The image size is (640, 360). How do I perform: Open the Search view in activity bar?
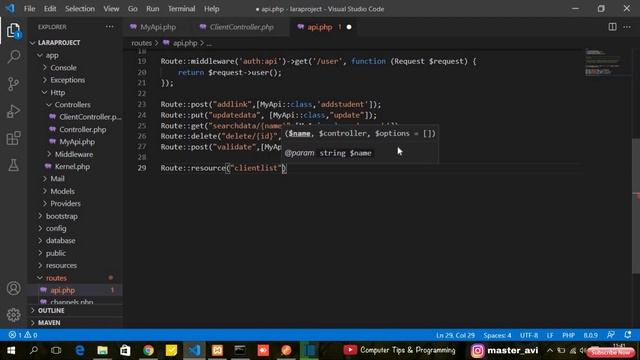13,57
